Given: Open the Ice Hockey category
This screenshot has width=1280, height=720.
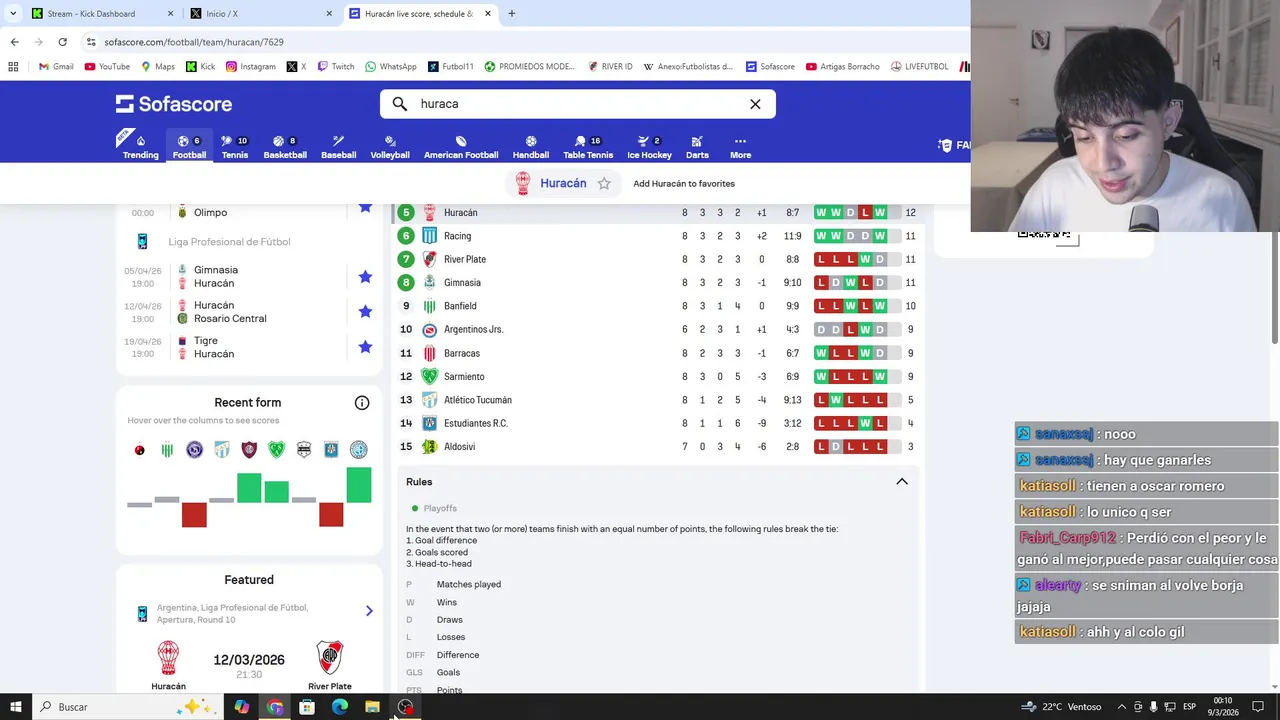Looking at the screenshot, I should (649, 147).
